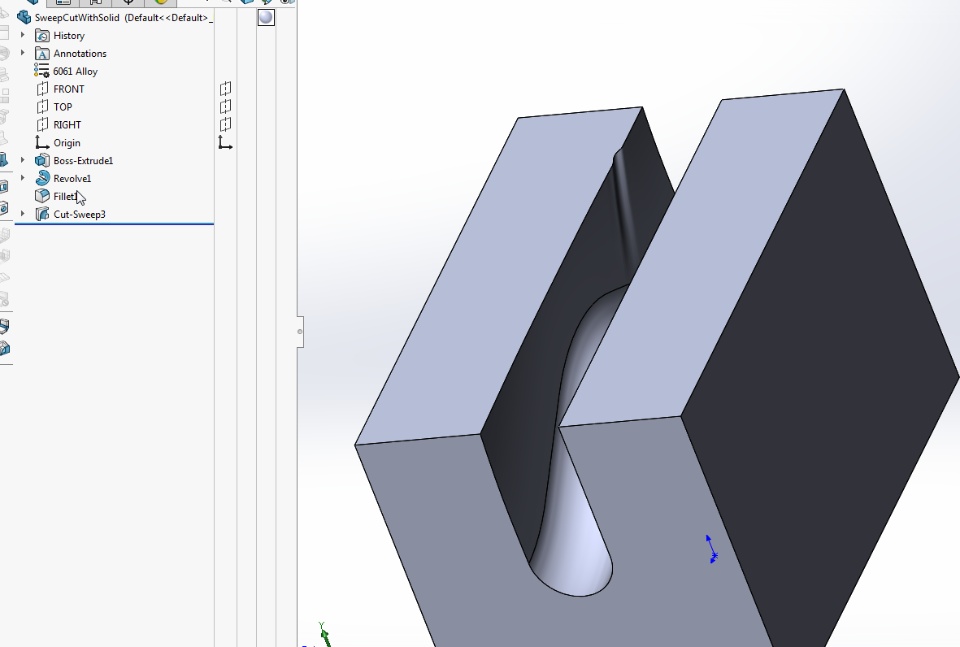
Task: Click the RIGHT plane icon in the tree
Action: [x=42, y=124]
